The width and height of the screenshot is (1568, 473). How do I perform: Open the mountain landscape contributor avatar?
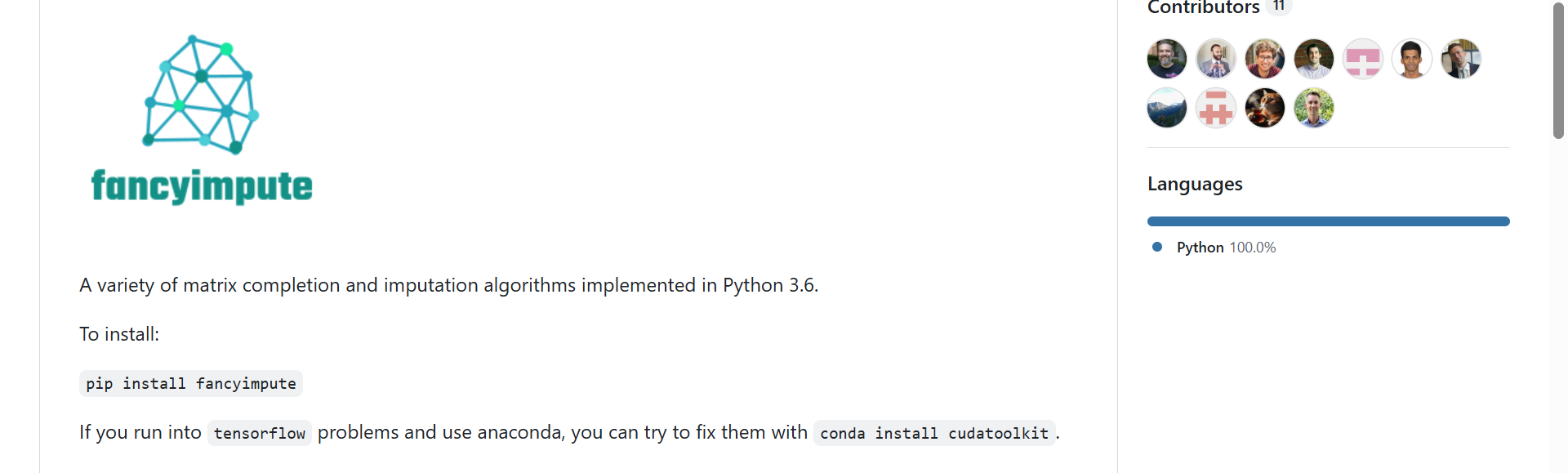pyautogui.click(x=1167, y=108)
